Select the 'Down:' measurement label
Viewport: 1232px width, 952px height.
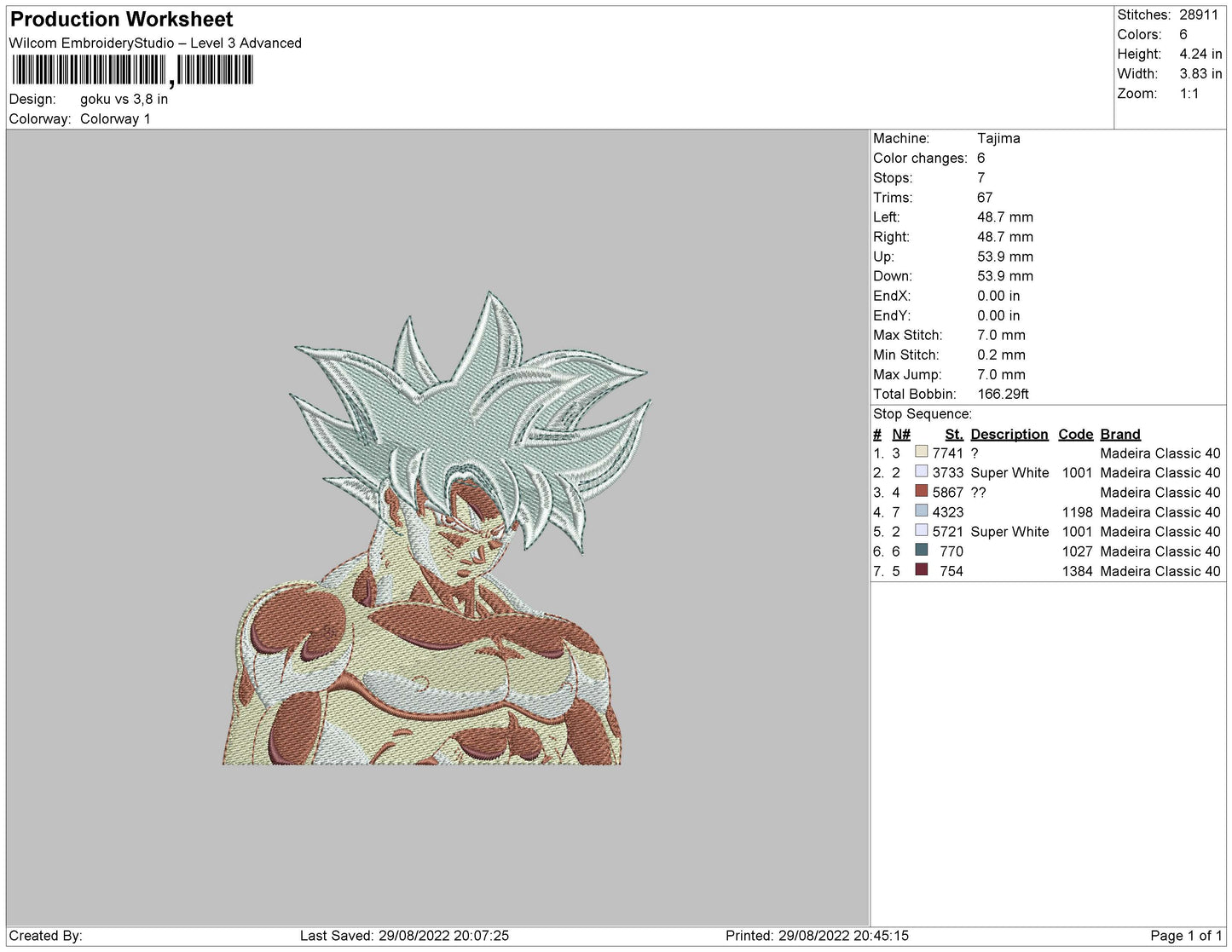click(893, 275)
